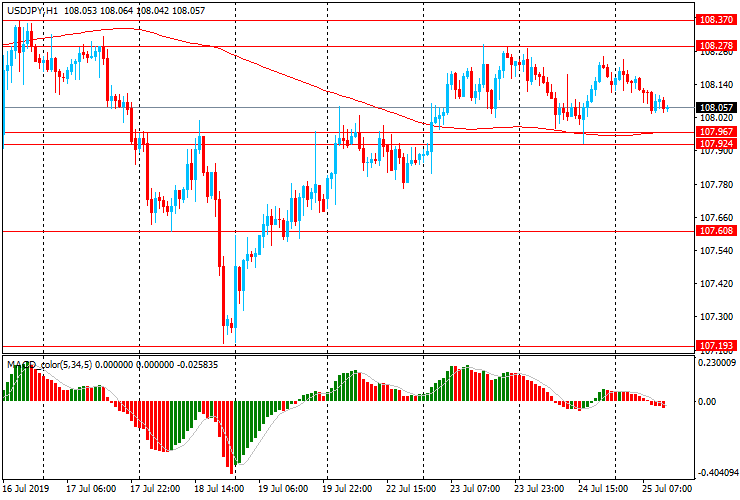740x500 pixels.
Task: Click the 23 Jul 23:00 time label
Action: [539, 488]
